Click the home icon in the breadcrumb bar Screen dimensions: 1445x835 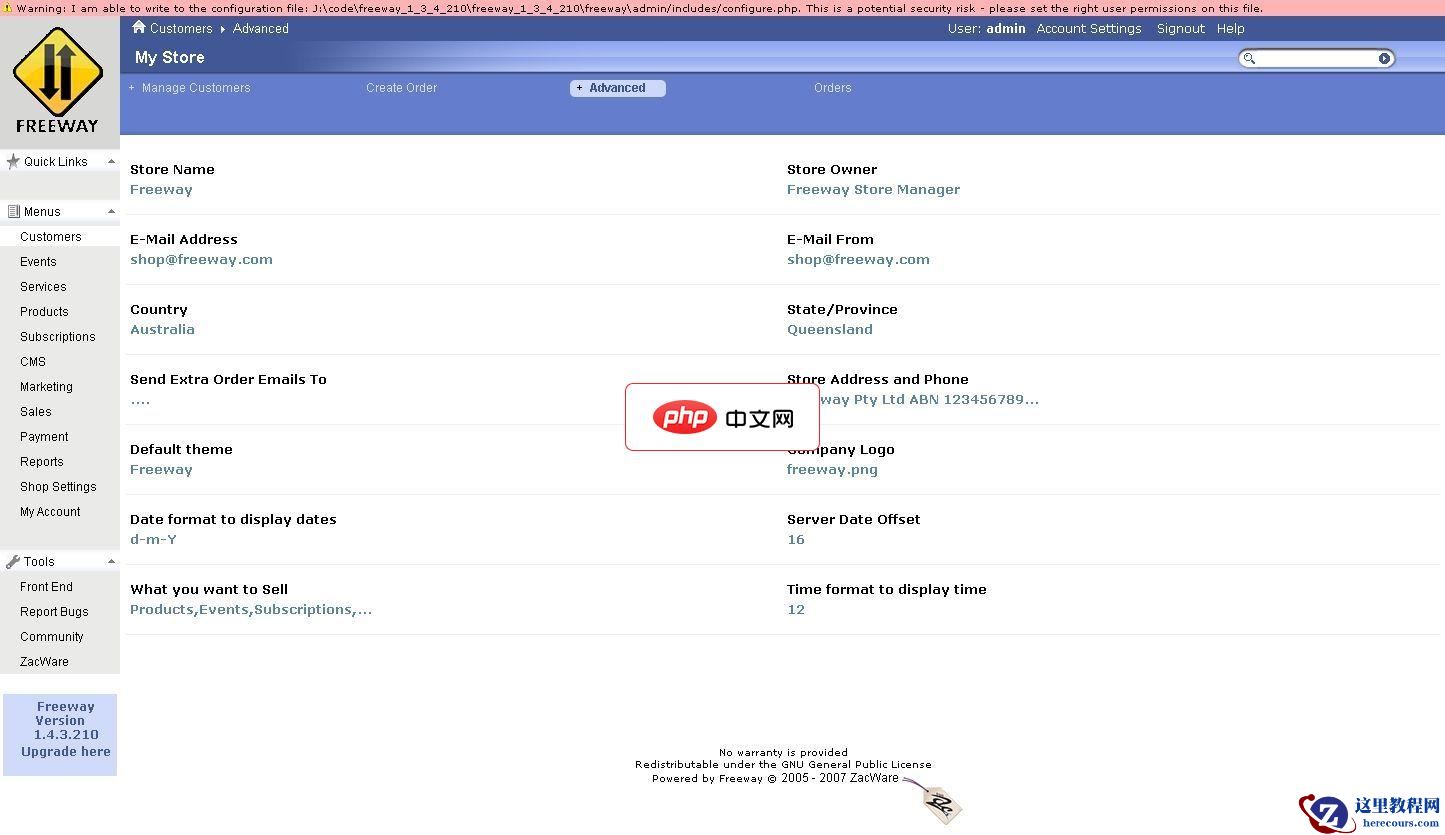click(138, 28)
